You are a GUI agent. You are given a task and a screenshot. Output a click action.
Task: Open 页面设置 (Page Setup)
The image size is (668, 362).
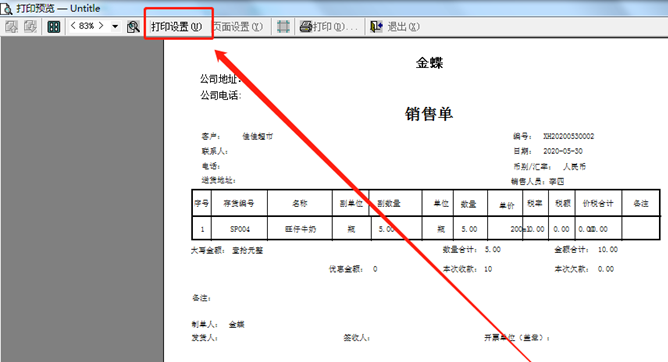point(238,27)
